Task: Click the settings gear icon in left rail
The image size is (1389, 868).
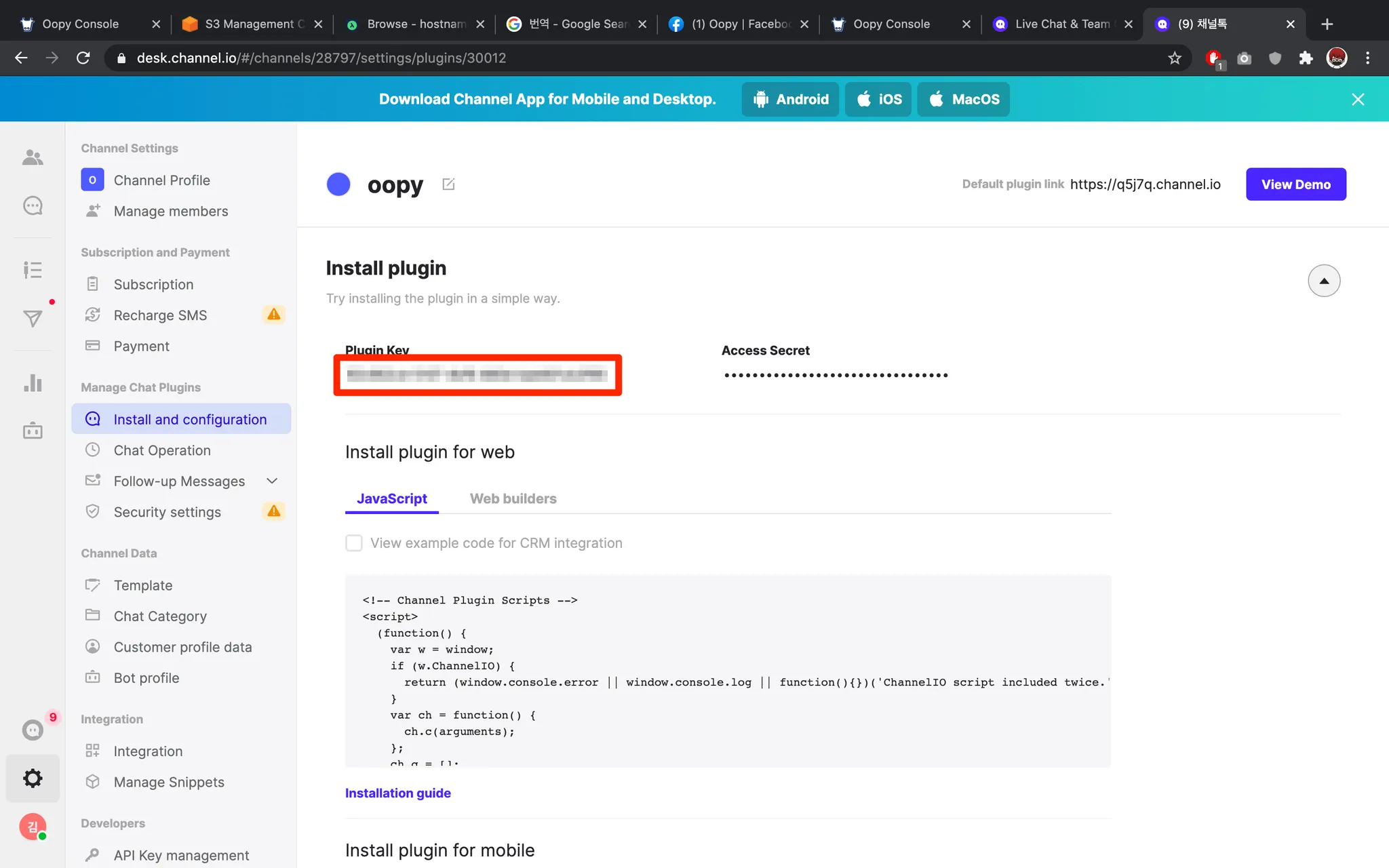Action: click(x=33, y=778)
